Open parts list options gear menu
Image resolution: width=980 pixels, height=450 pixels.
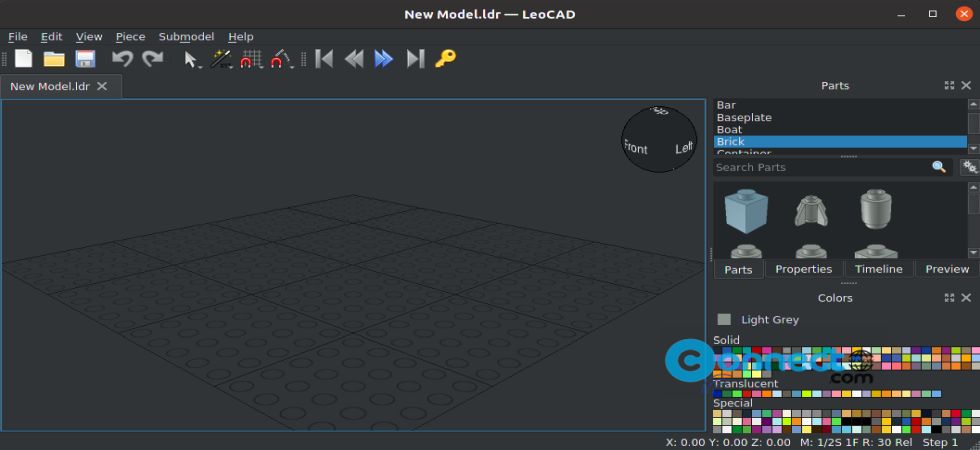click(969, 167)
